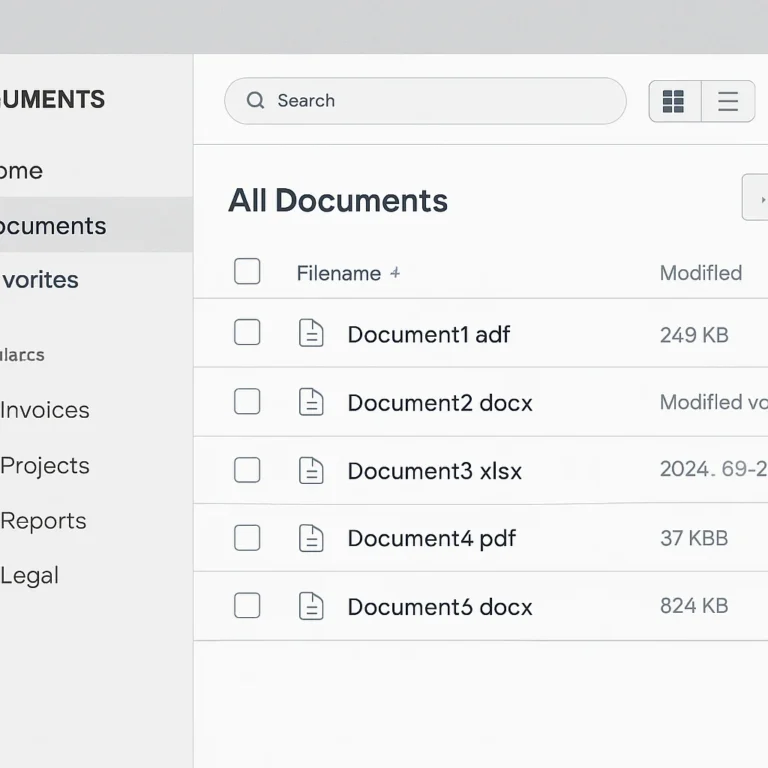Viewport: 768px width, 768px height.
Task: Open the file Document5 docx
Action: tap(440, 607)
